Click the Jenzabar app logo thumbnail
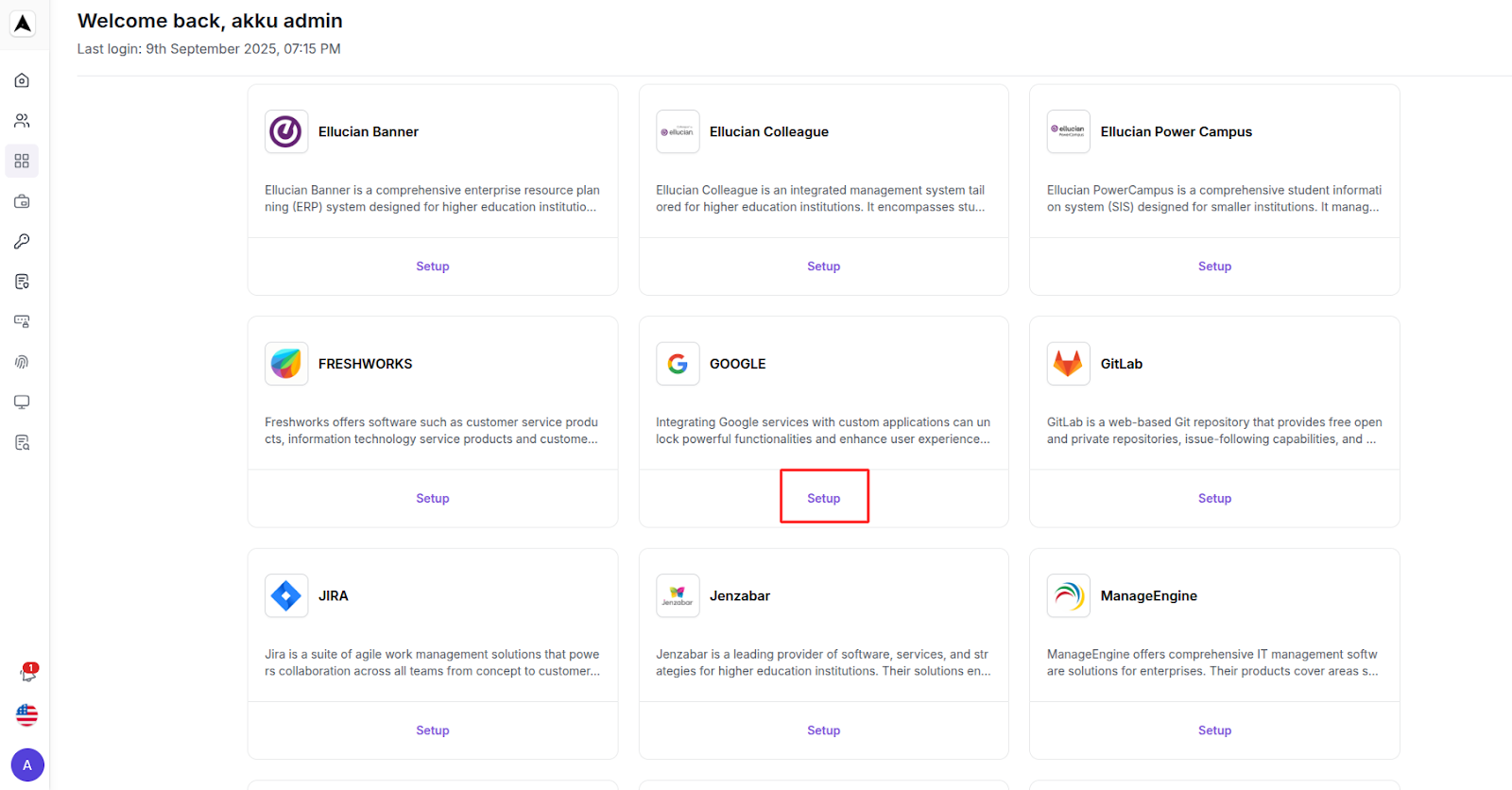 pos(678,595)
